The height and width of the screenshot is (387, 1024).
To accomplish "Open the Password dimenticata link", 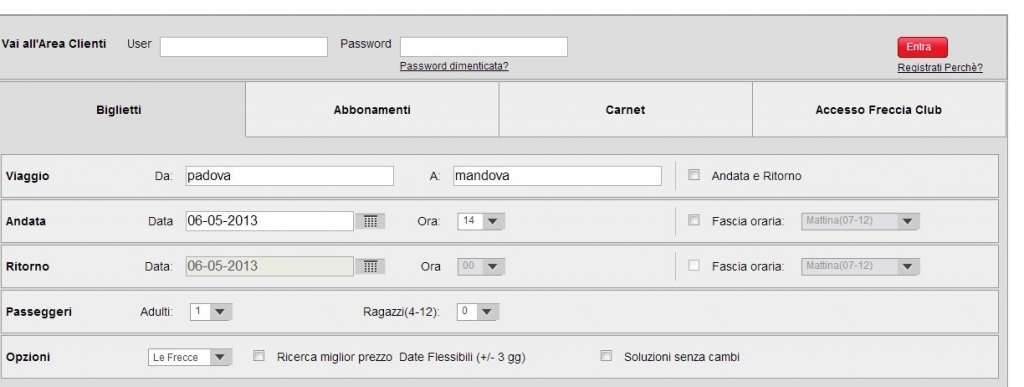I will point(454,66).
